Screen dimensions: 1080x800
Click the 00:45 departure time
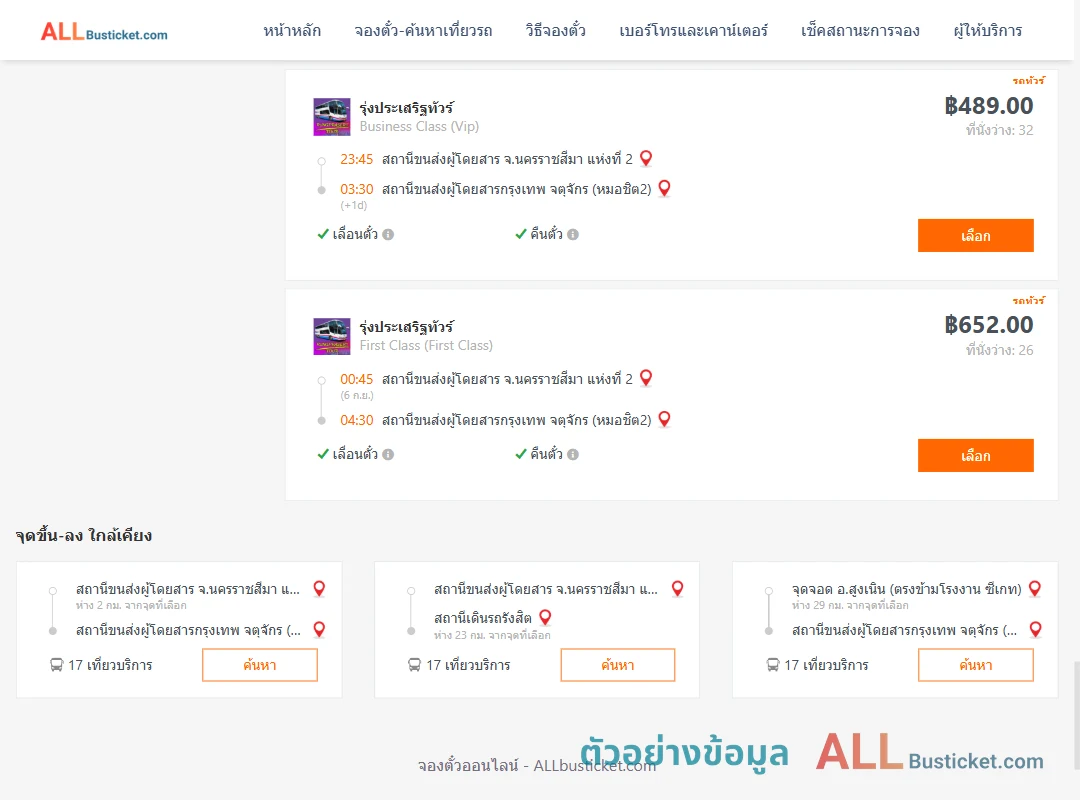pyautogui.click(x=356, y=379)
